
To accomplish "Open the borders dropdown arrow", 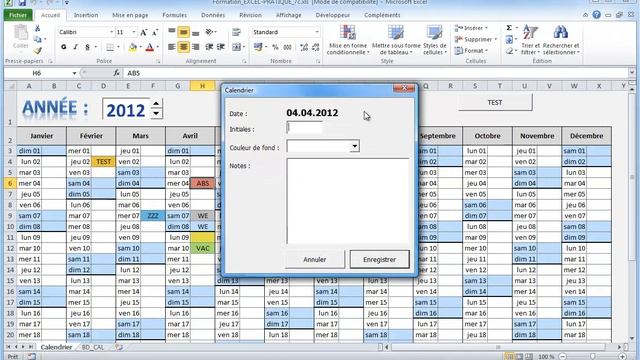I will click(x=118, y=47).
